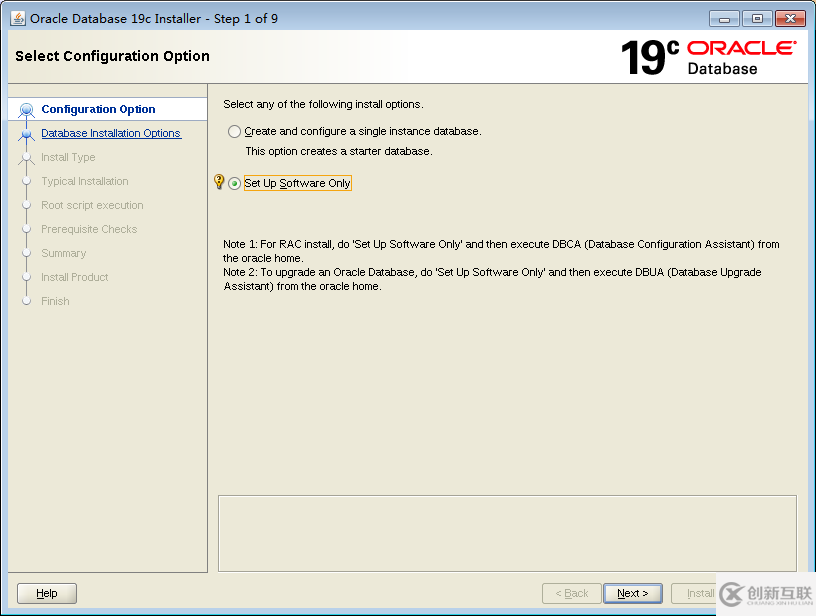Screen dimensions: 816x616
Task: Click the Prerequisite Checks step
Action: tap(89, 229)
